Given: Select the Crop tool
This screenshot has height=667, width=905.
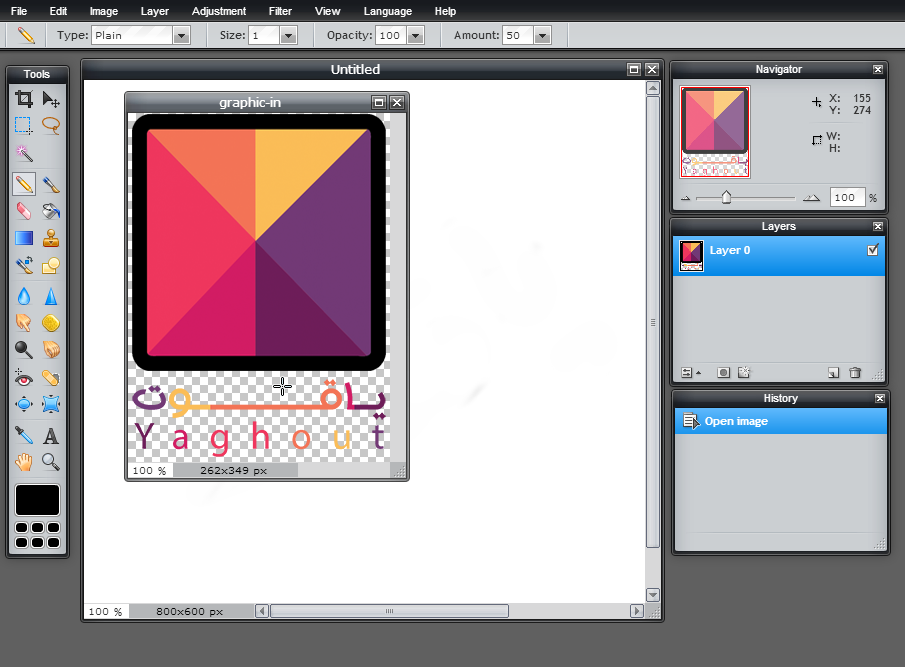Looking at the screenshot, I should point(24,99).
